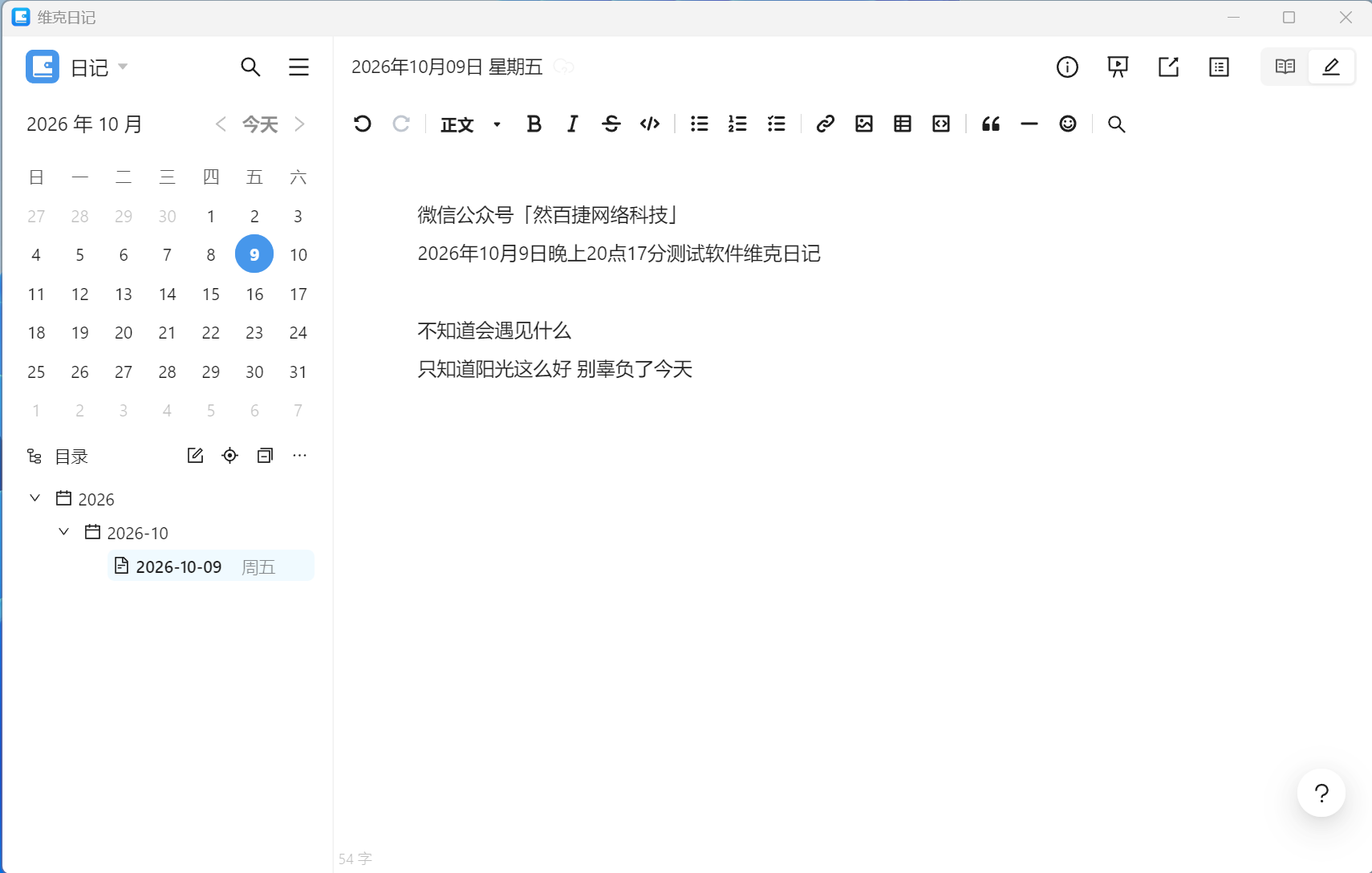Select October 22 on the calendar
The height and width of the screenshot is (873, 1372).
pyautogui.click(x=211, y=333)
